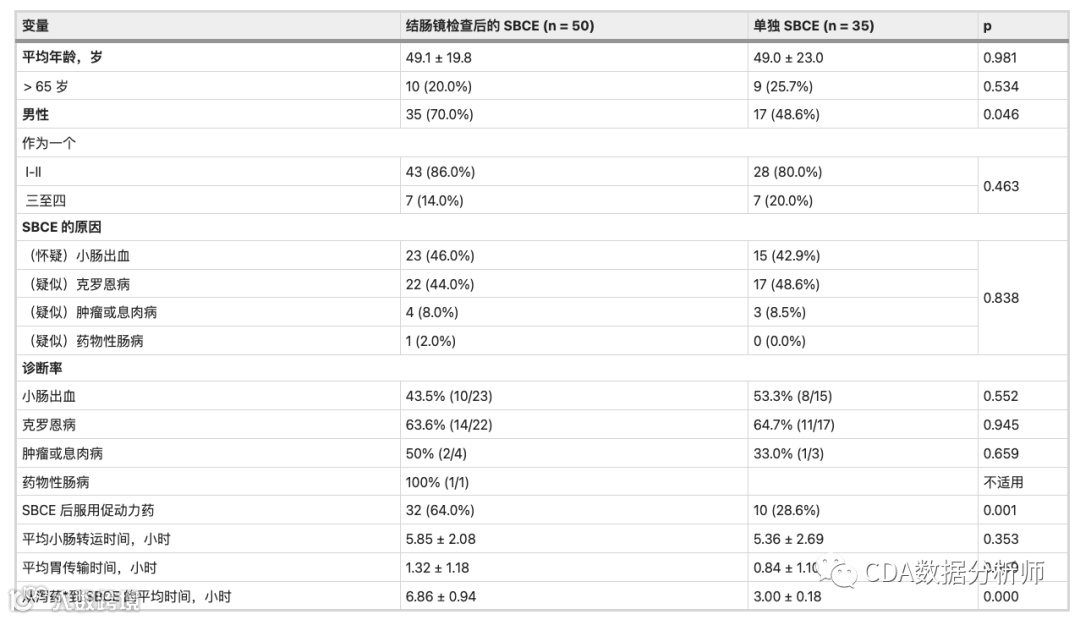1080x620 pixels.
Task: Select the 变量 column header
Action: tap(35, 26)
